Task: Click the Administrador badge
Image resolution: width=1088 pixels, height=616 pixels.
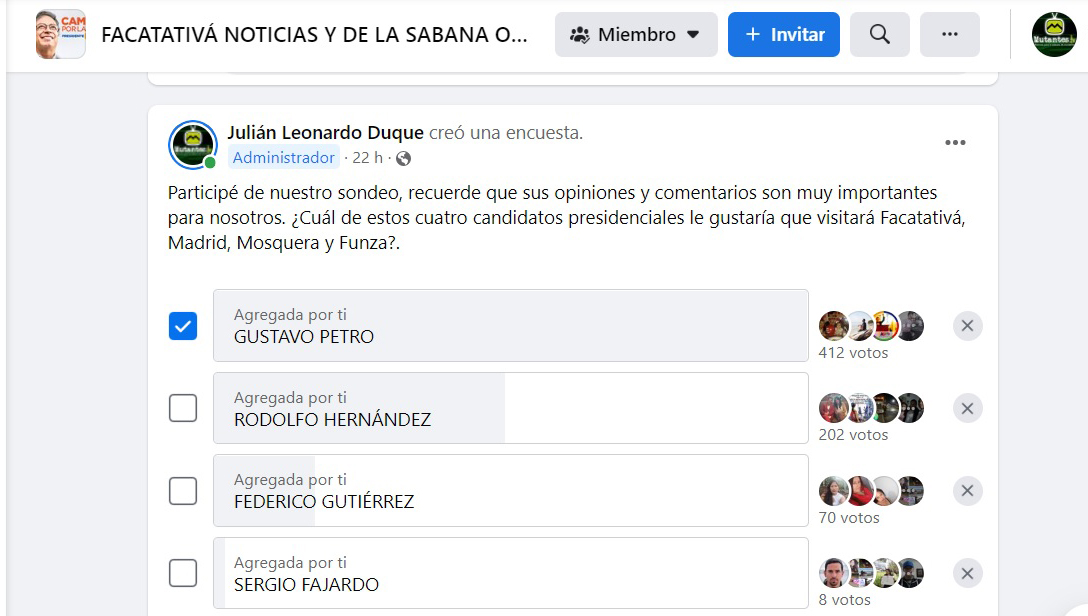Action: 284,158
